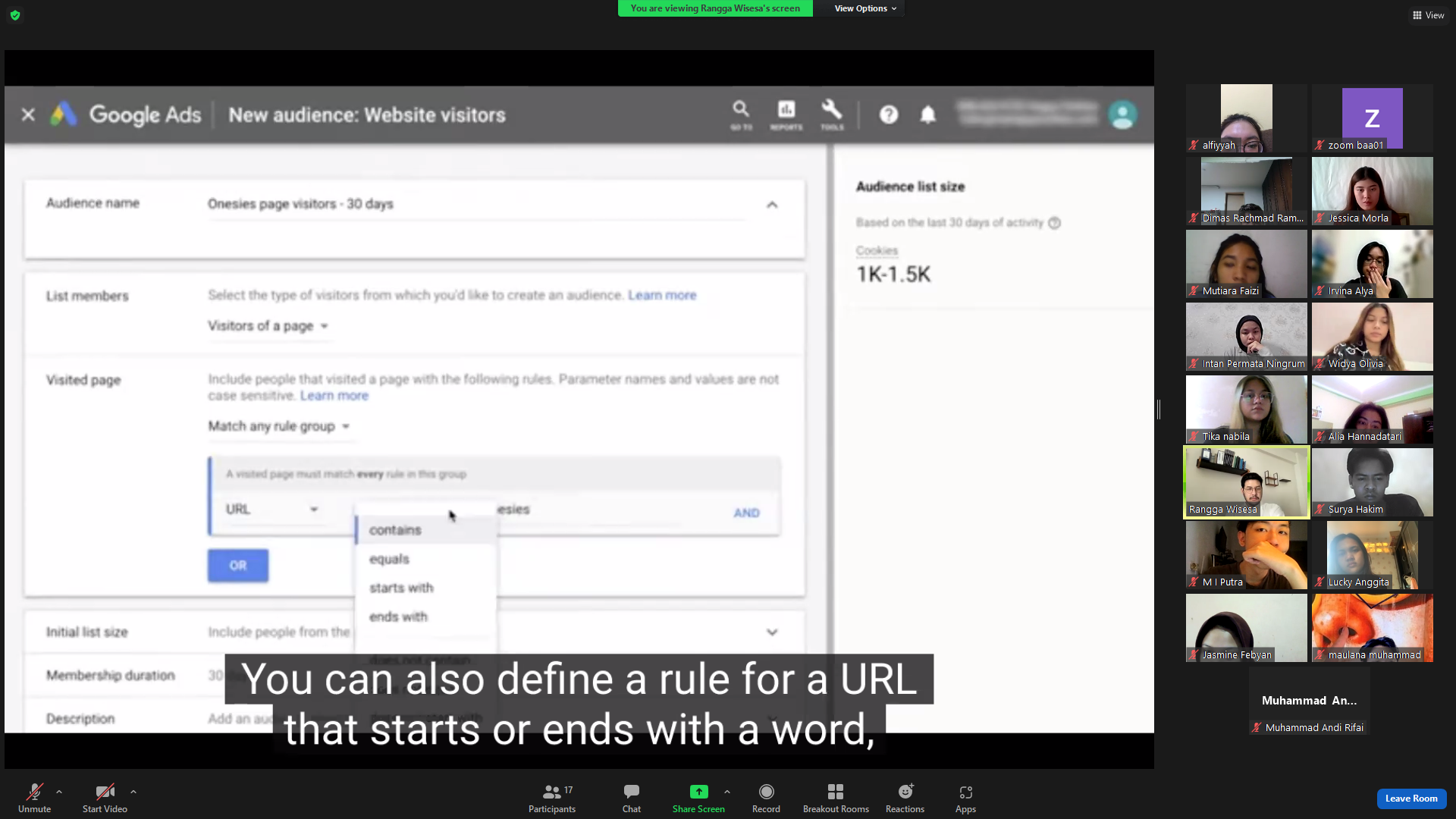Select Jessica Morla's video tile
The width and height of the screenshot is (1456, 819).
pyautogui.click(x=1372, y=191)
